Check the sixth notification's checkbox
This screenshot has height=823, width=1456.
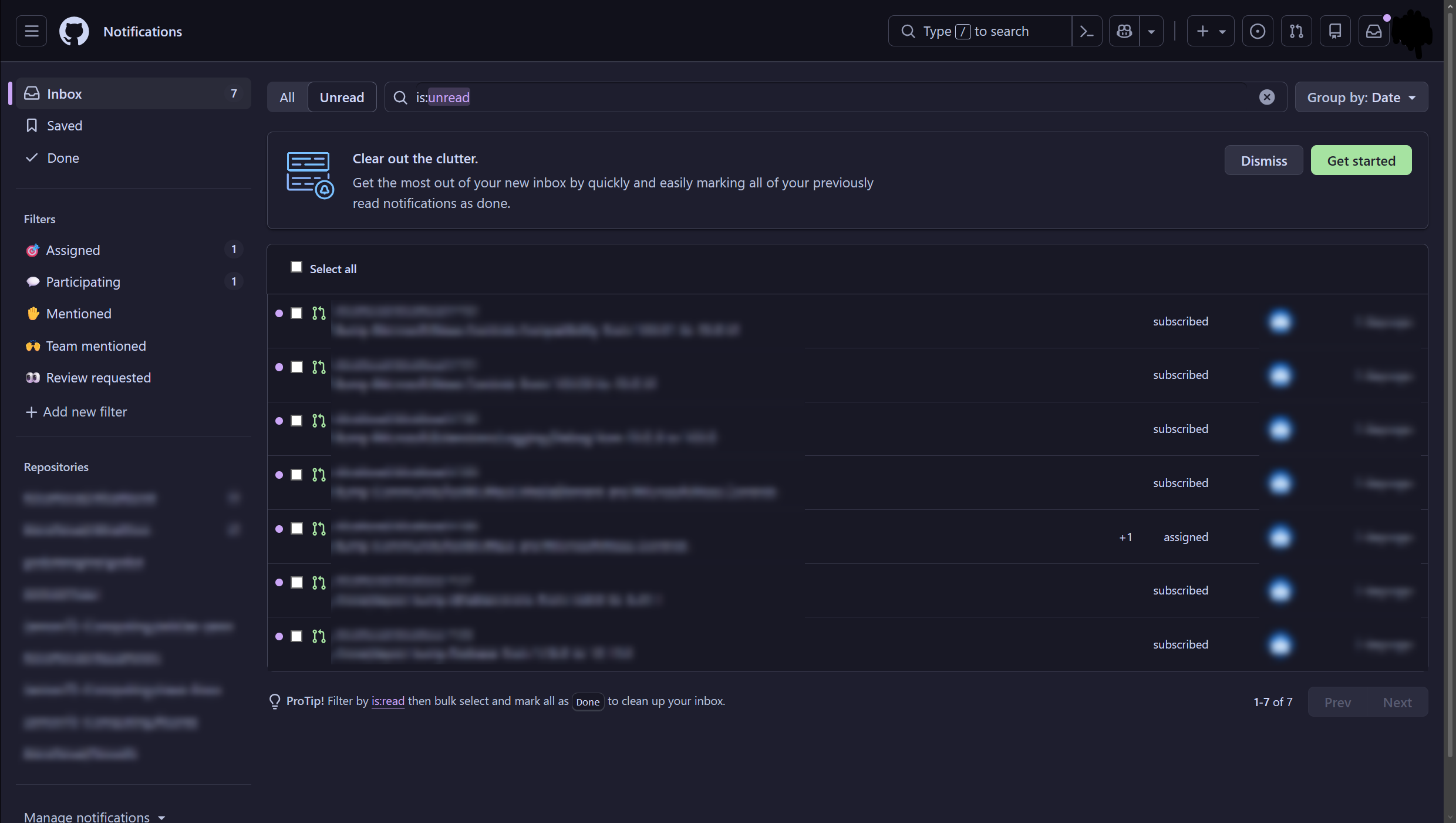(x=296, y=582)
